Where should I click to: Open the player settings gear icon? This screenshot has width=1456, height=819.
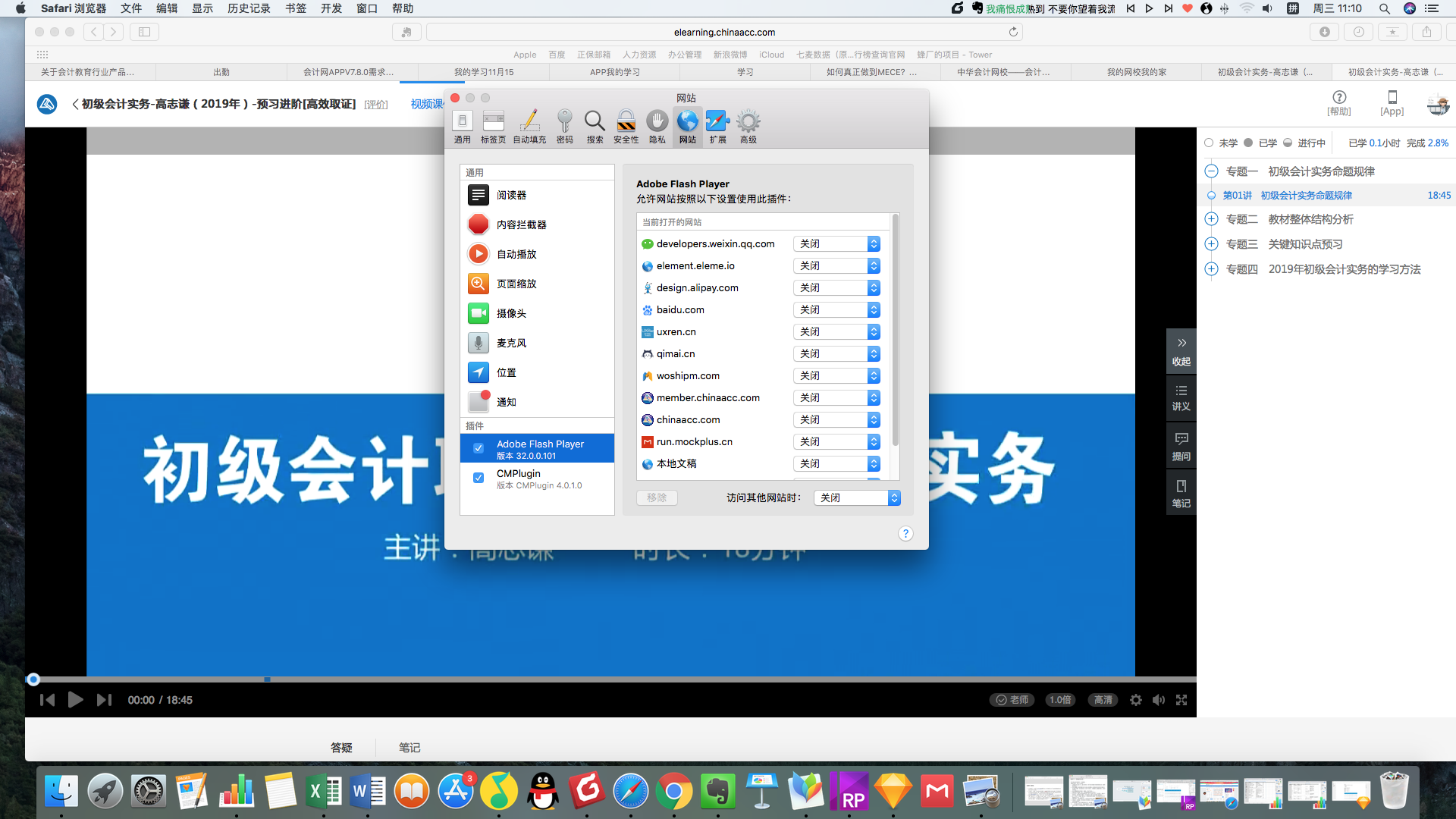tap(1135, 700)
